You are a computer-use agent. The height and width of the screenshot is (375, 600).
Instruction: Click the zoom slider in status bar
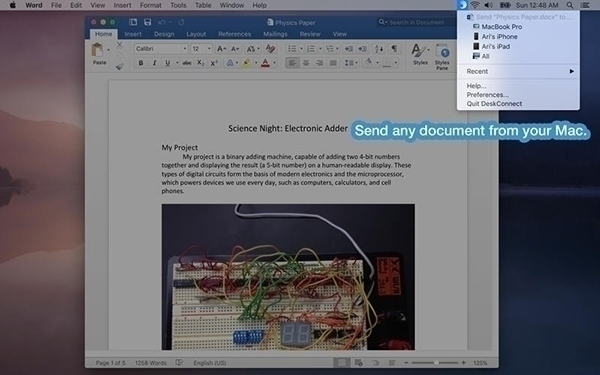click(x=435, y=363)
